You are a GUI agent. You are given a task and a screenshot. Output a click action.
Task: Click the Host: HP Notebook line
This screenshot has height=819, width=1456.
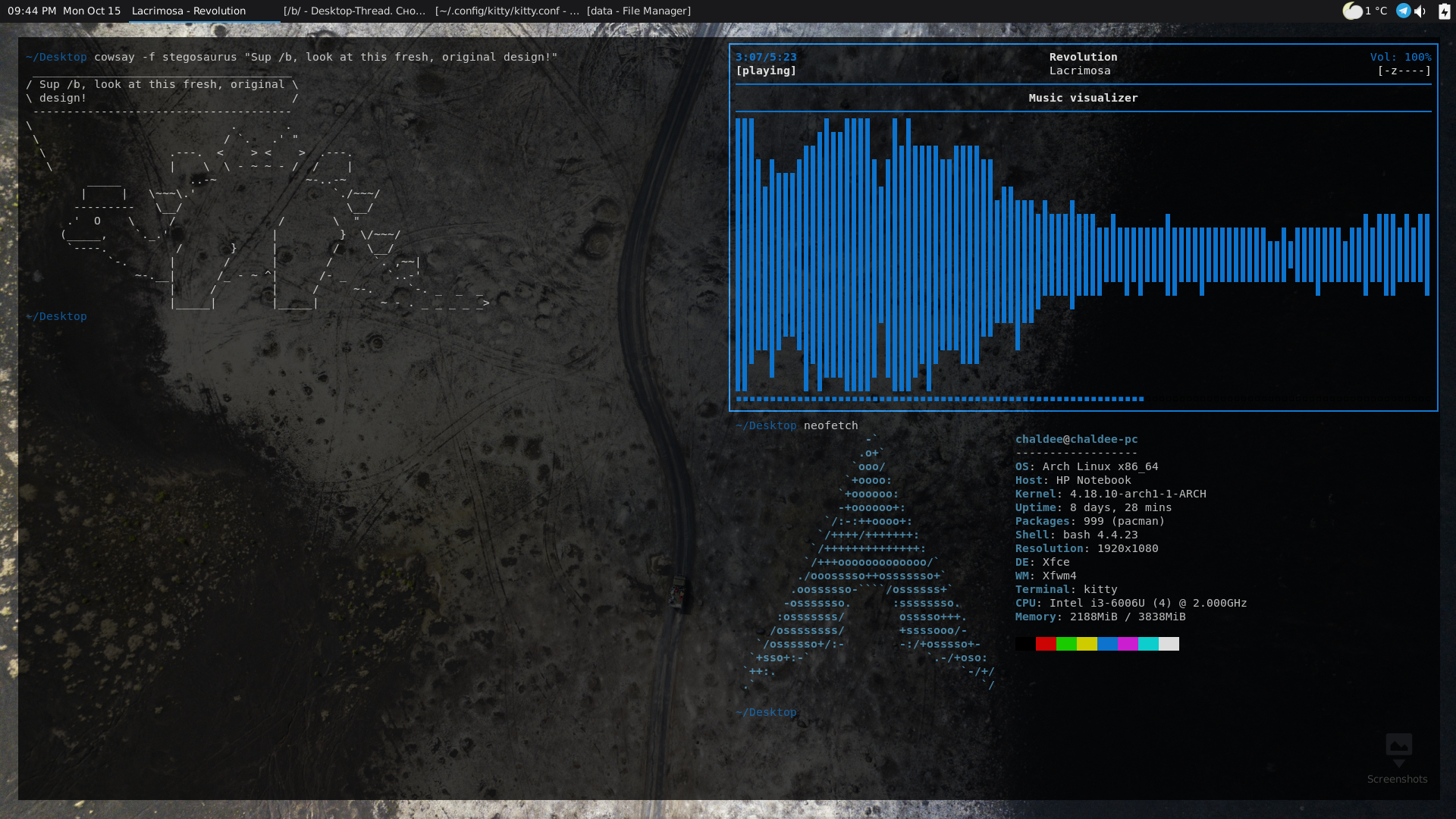(1073, 480)
